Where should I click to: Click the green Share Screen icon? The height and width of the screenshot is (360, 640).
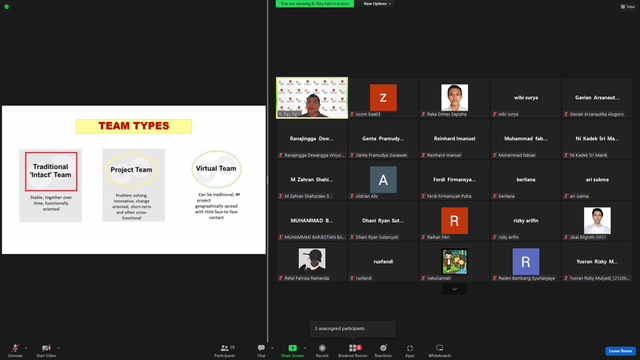292,348
